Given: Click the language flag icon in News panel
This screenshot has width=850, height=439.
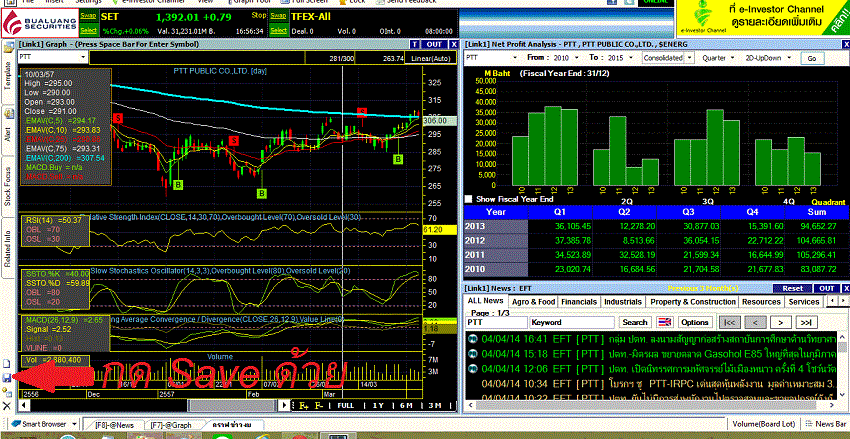Looking at the screenshot, I should pyautogui.click(x=664, y=322).
